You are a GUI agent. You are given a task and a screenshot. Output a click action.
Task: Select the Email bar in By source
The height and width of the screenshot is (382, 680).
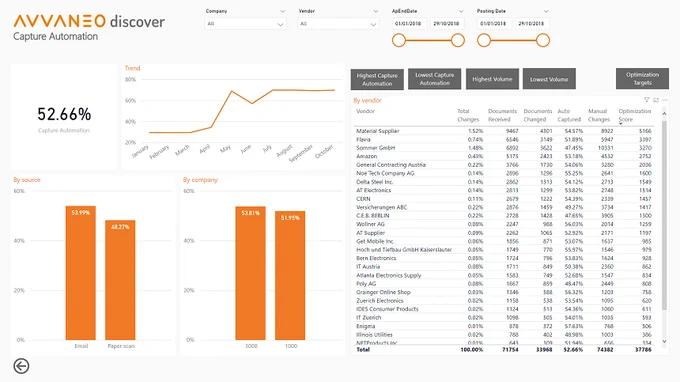tap(81, 273)
